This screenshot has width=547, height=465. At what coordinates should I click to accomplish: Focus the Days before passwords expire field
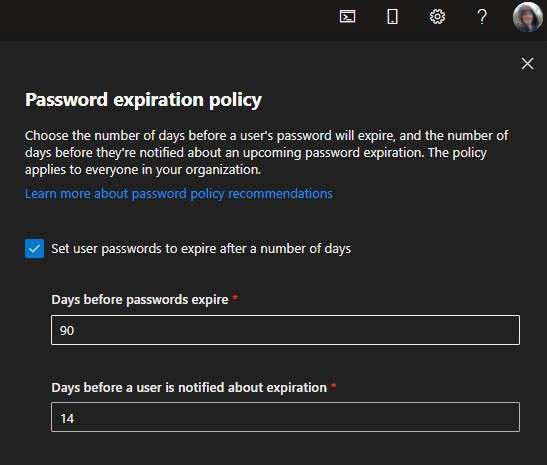pyautogui.click(x=285, y=330)
